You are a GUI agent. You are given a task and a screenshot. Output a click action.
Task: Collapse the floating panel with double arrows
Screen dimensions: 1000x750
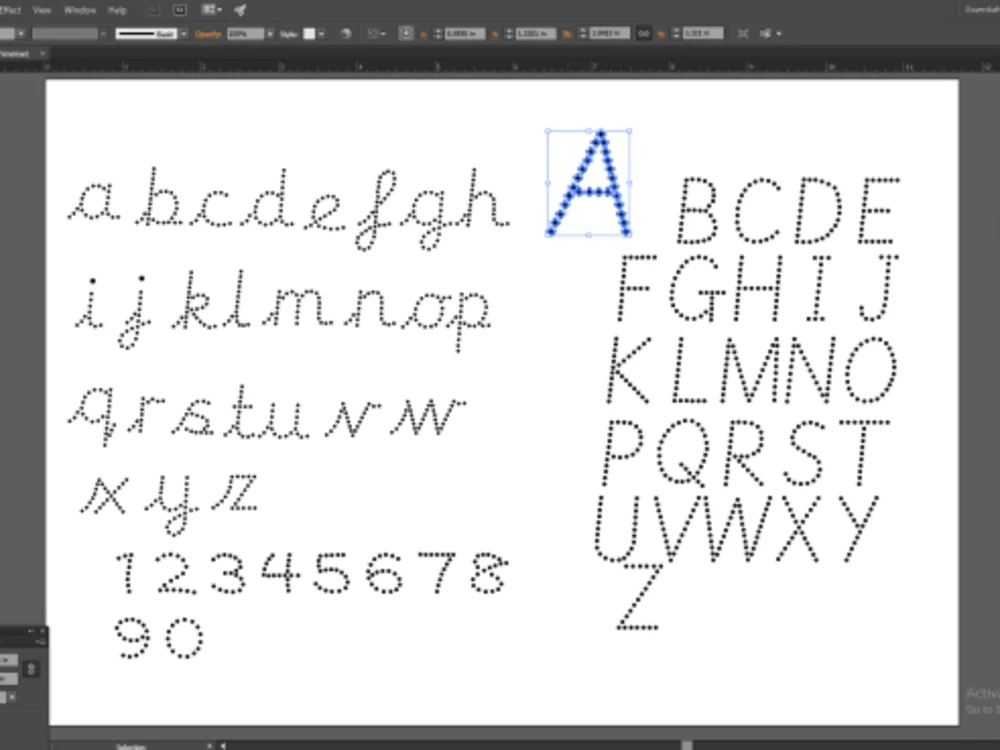coord(31,631)
